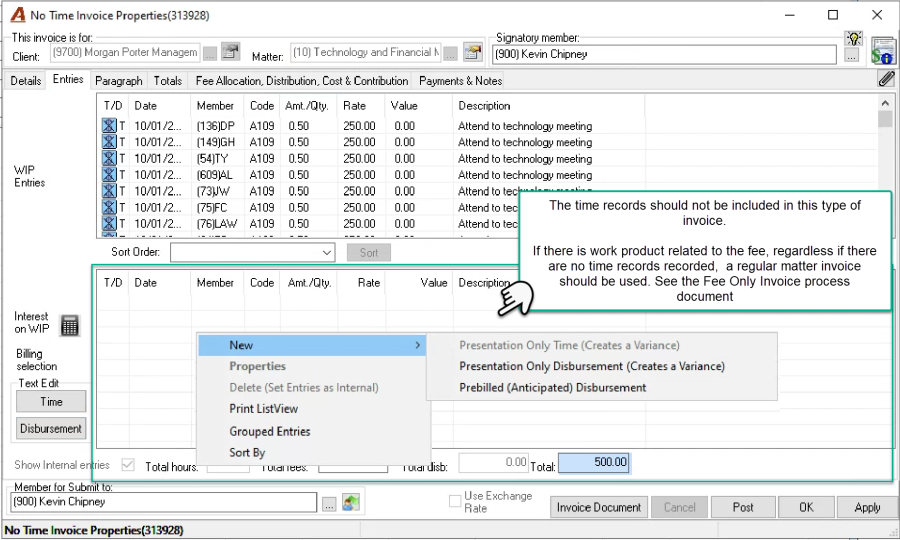This screenshot has width=900, height=540.
Task: Select Sort By in the context menu
Action: click(247, 453)
